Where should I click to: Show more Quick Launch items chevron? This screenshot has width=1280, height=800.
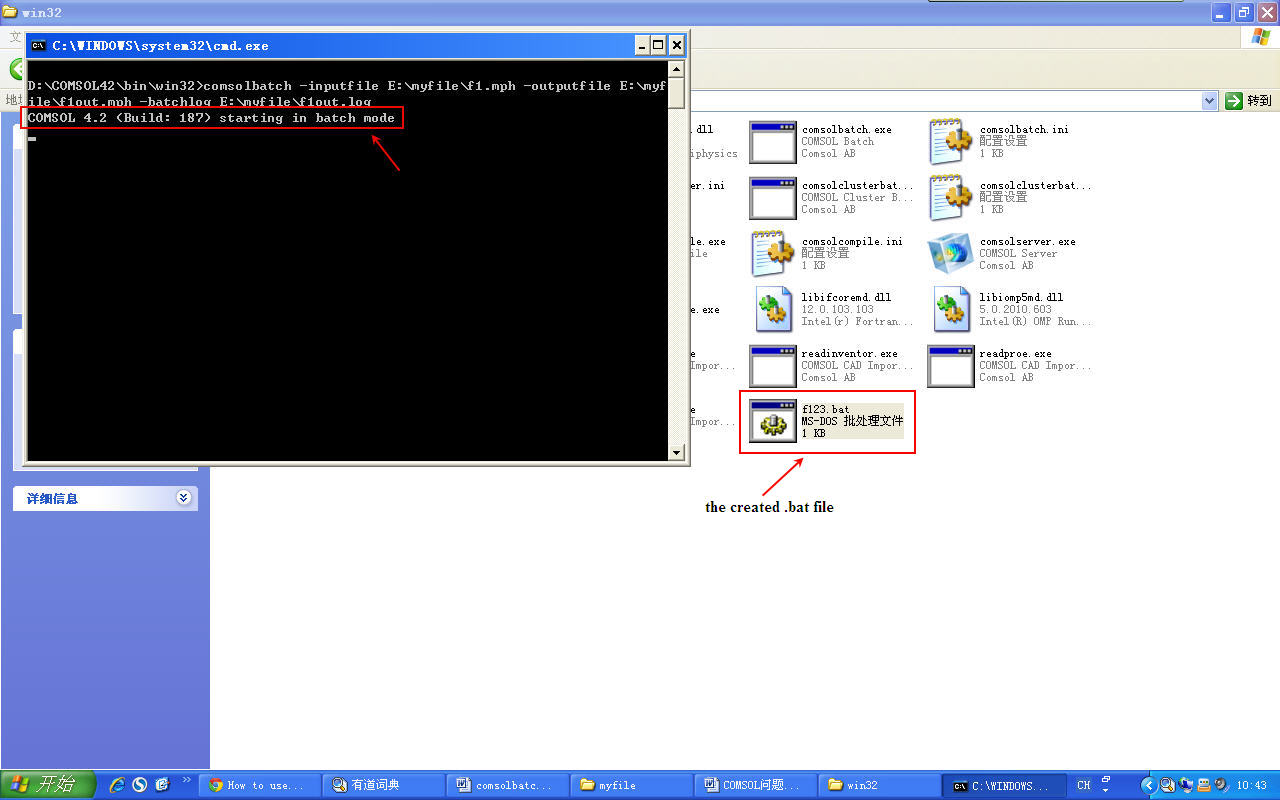(186, 779)
